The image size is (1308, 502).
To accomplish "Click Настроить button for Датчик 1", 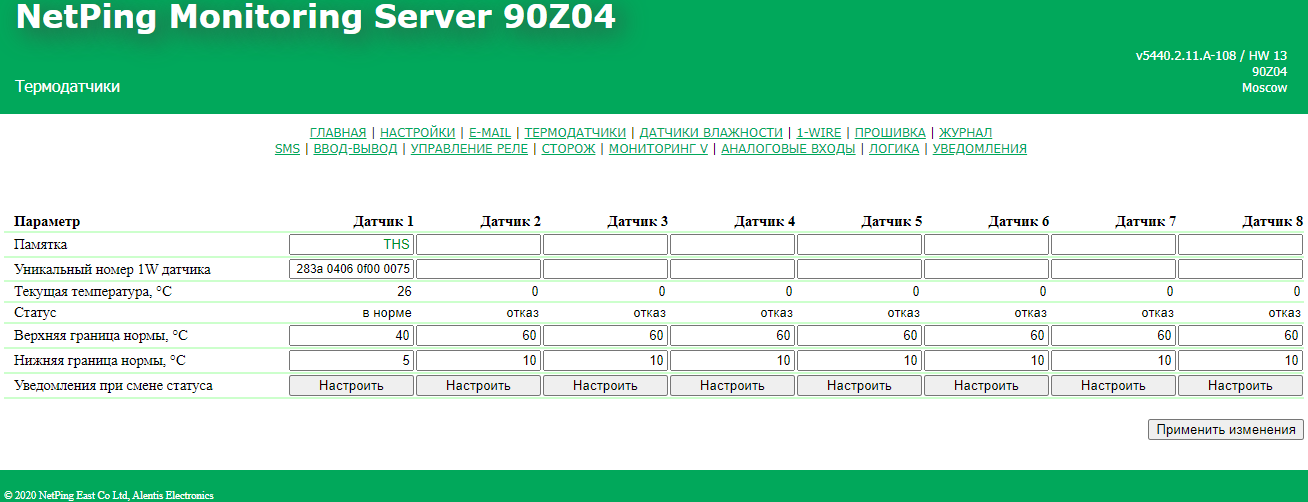I will 351,385.
